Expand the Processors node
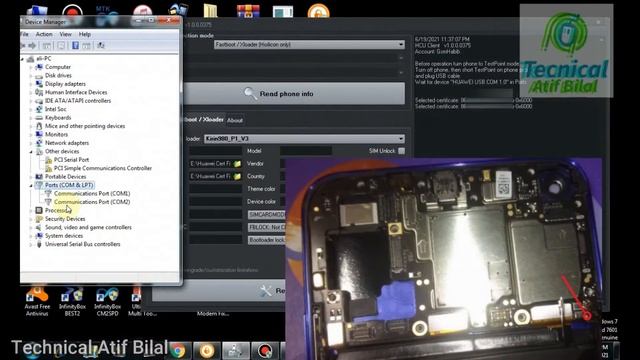The image size is (640, 360). tap(31, 211)
